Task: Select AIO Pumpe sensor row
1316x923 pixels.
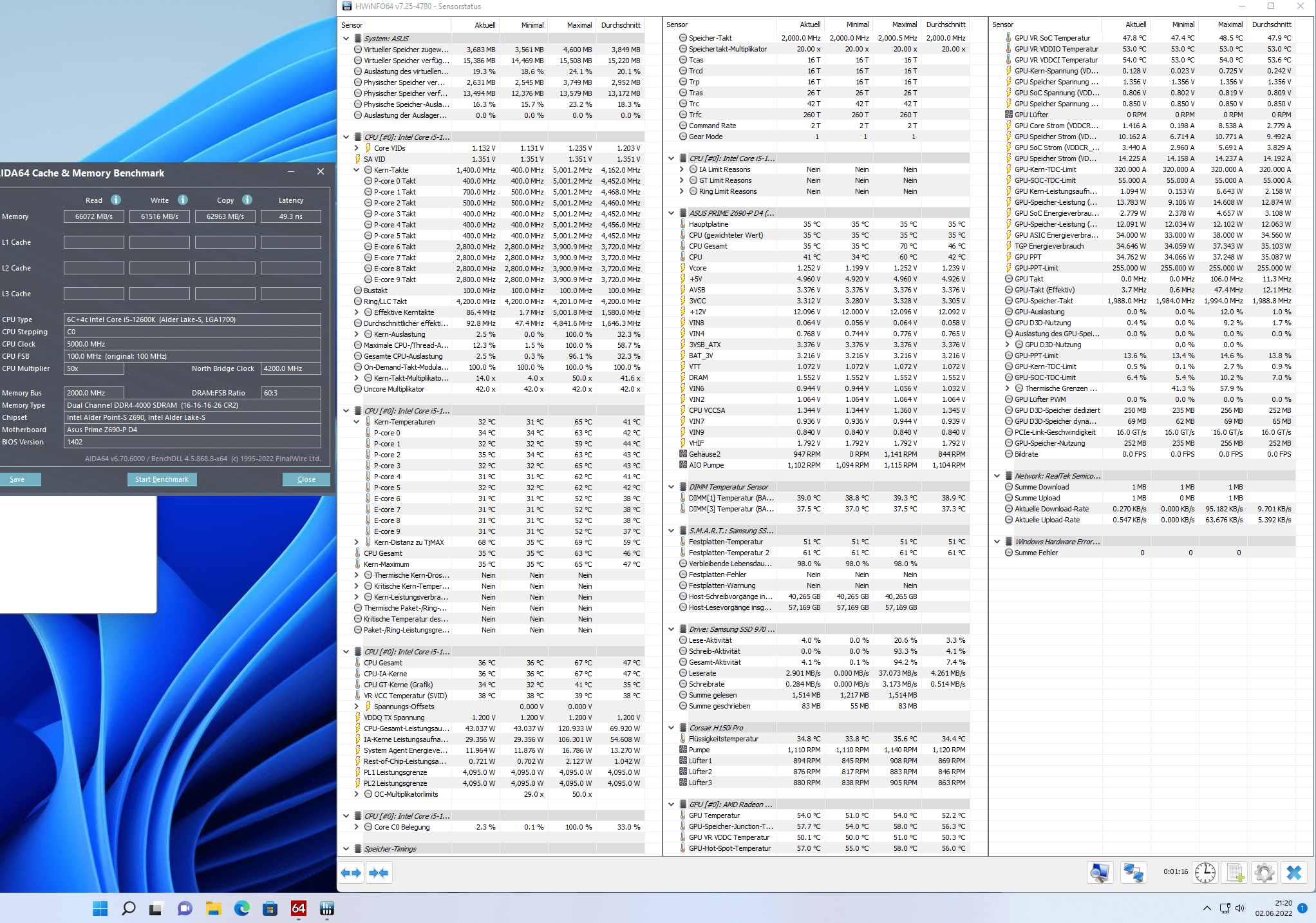Action: tap(817, 465)
